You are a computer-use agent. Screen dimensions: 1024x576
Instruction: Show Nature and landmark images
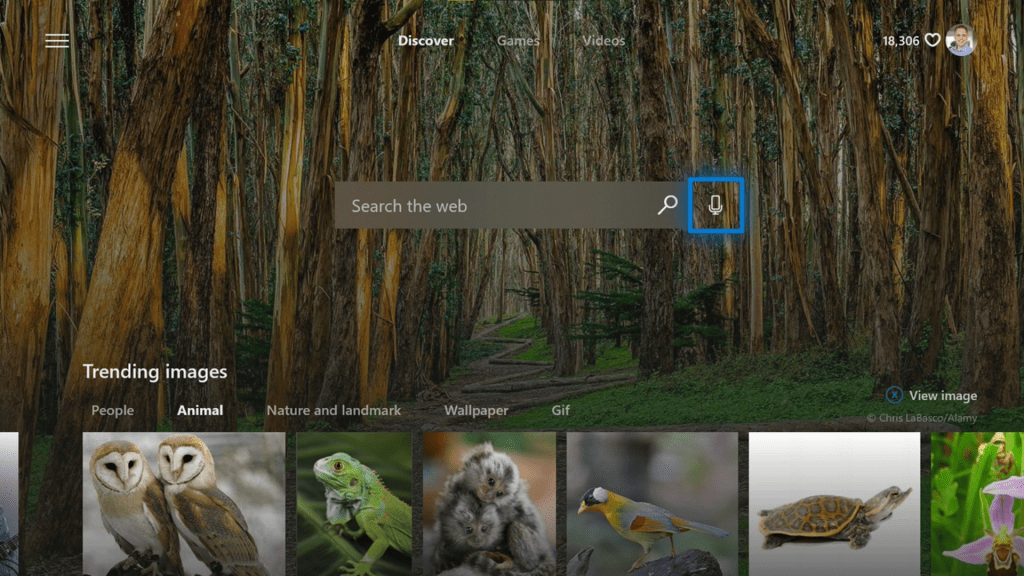coord(334,410)
